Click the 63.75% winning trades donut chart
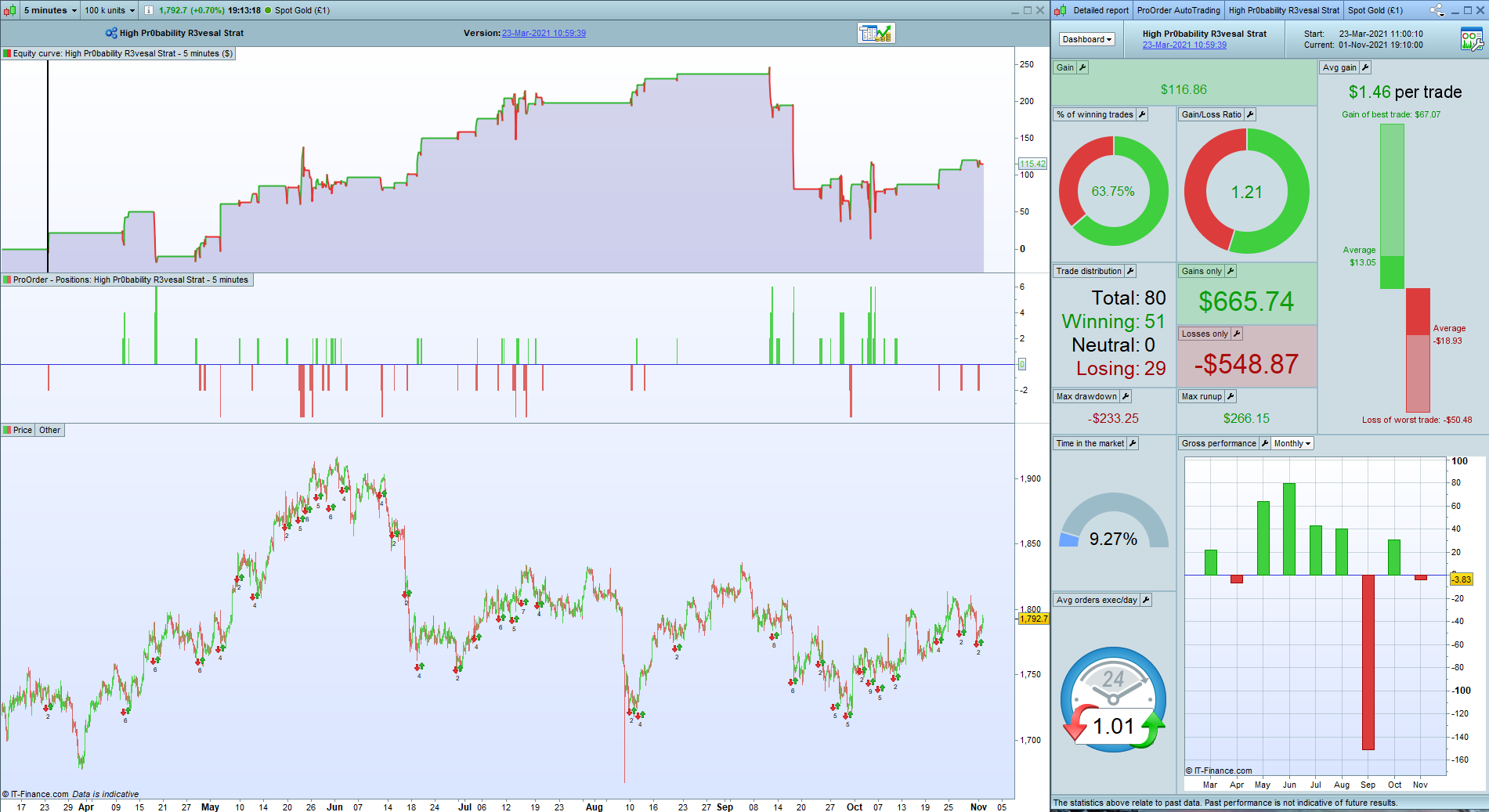1489x812 pixels. (x=1114, y=191)
